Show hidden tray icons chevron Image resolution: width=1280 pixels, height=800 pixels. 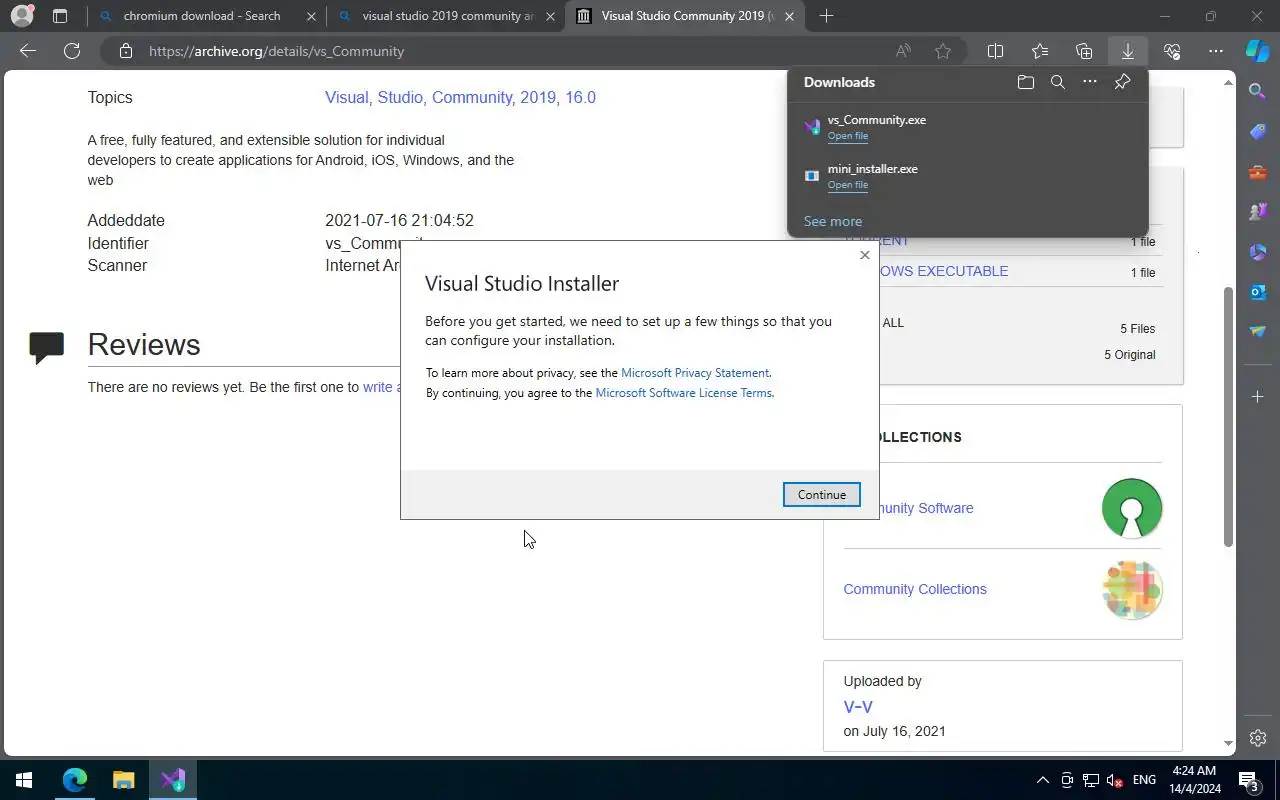pyautogui.click(x=1042, y=780)
